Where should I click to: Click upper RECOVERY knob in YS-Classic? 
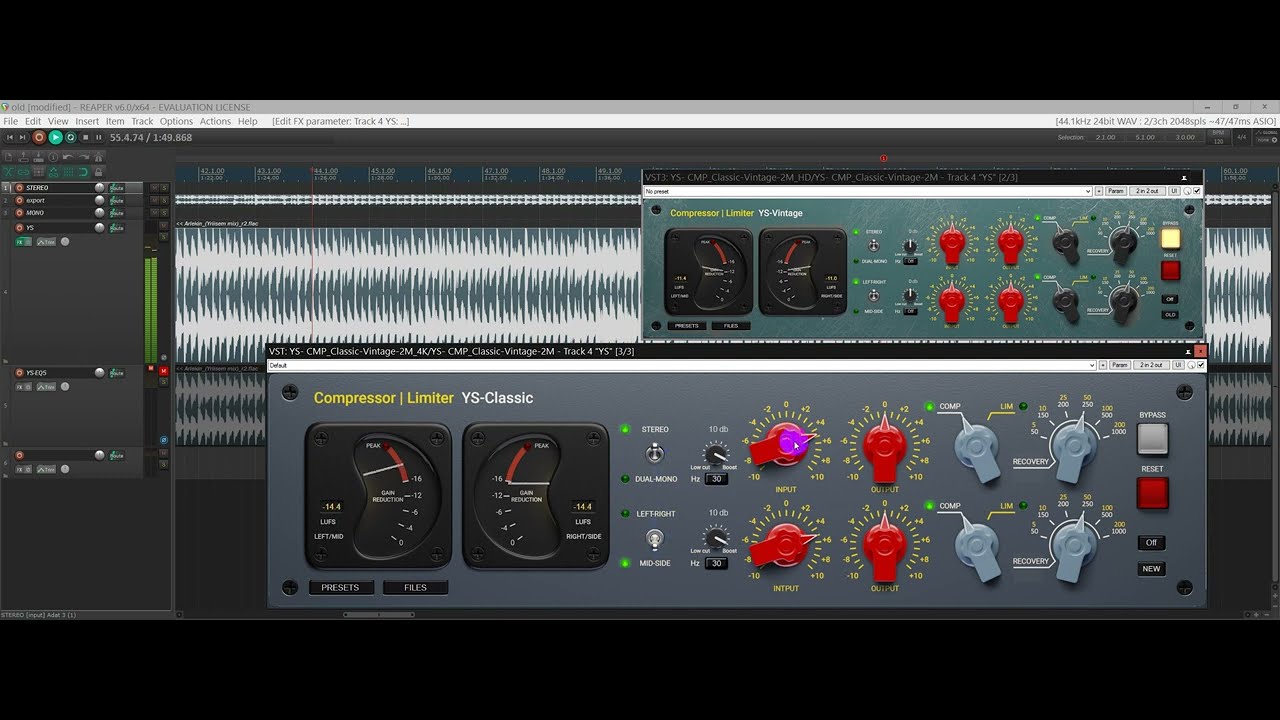pos(1073,447)
